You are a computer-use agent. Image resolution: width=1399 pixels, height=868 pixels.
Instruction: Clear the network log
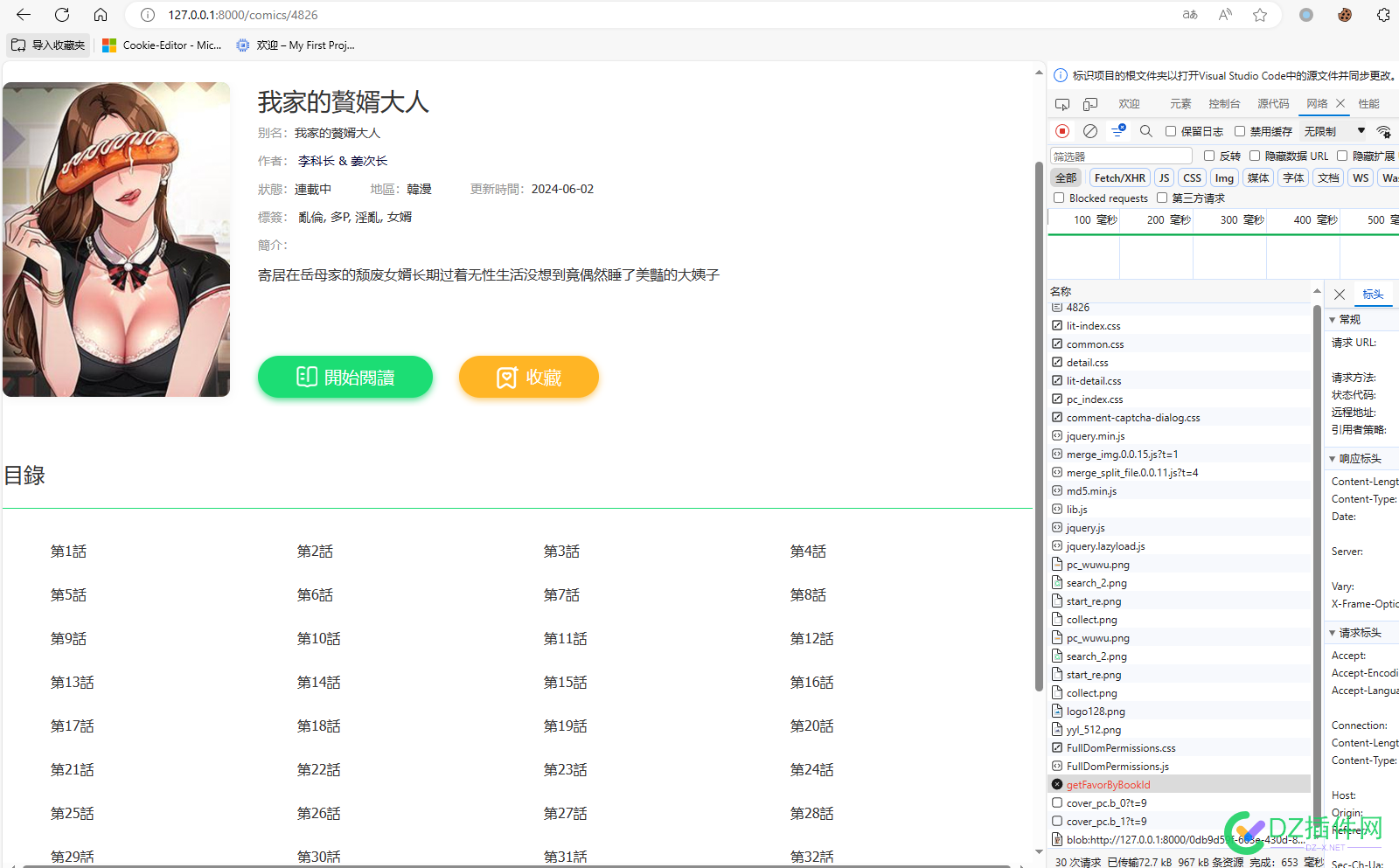pos(1090,131)
